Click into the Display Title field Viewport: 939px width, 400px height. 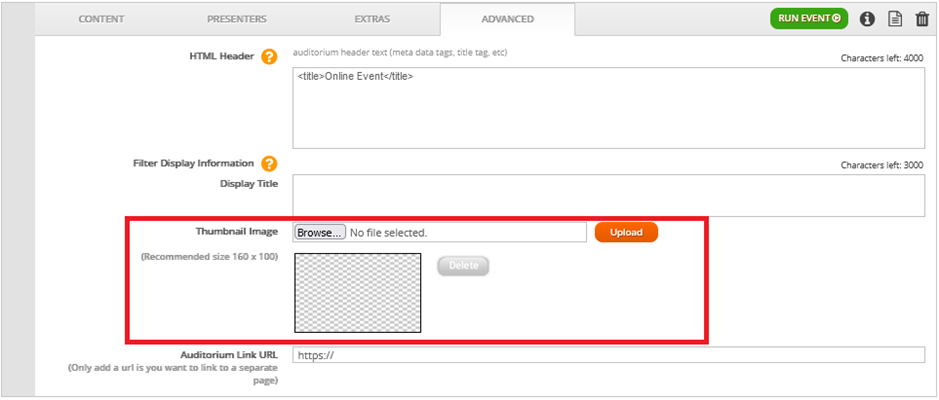[x=608, y=195]
